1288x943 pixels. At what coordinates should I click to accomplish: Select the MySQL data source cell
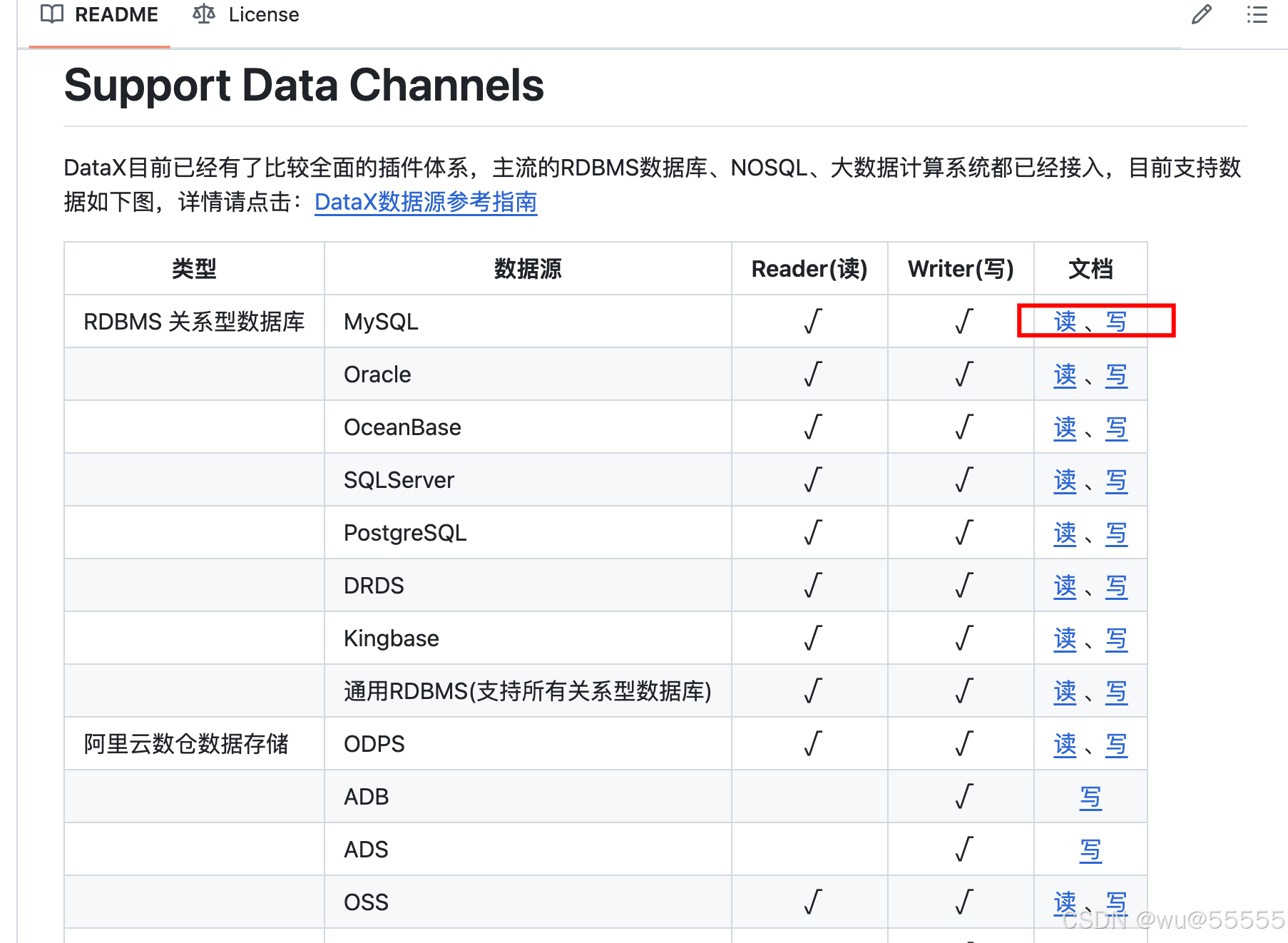click(528, 322)
